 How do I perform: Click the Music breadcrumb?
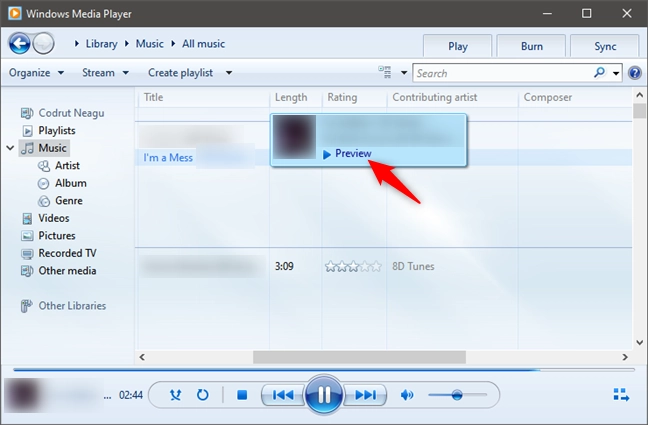pos(150,44)
